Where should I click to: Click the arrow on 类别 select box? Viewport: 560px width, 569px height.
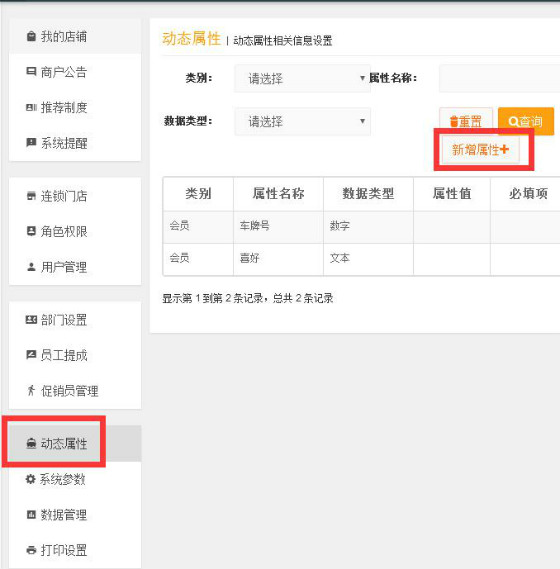click(x=362, y=78)
